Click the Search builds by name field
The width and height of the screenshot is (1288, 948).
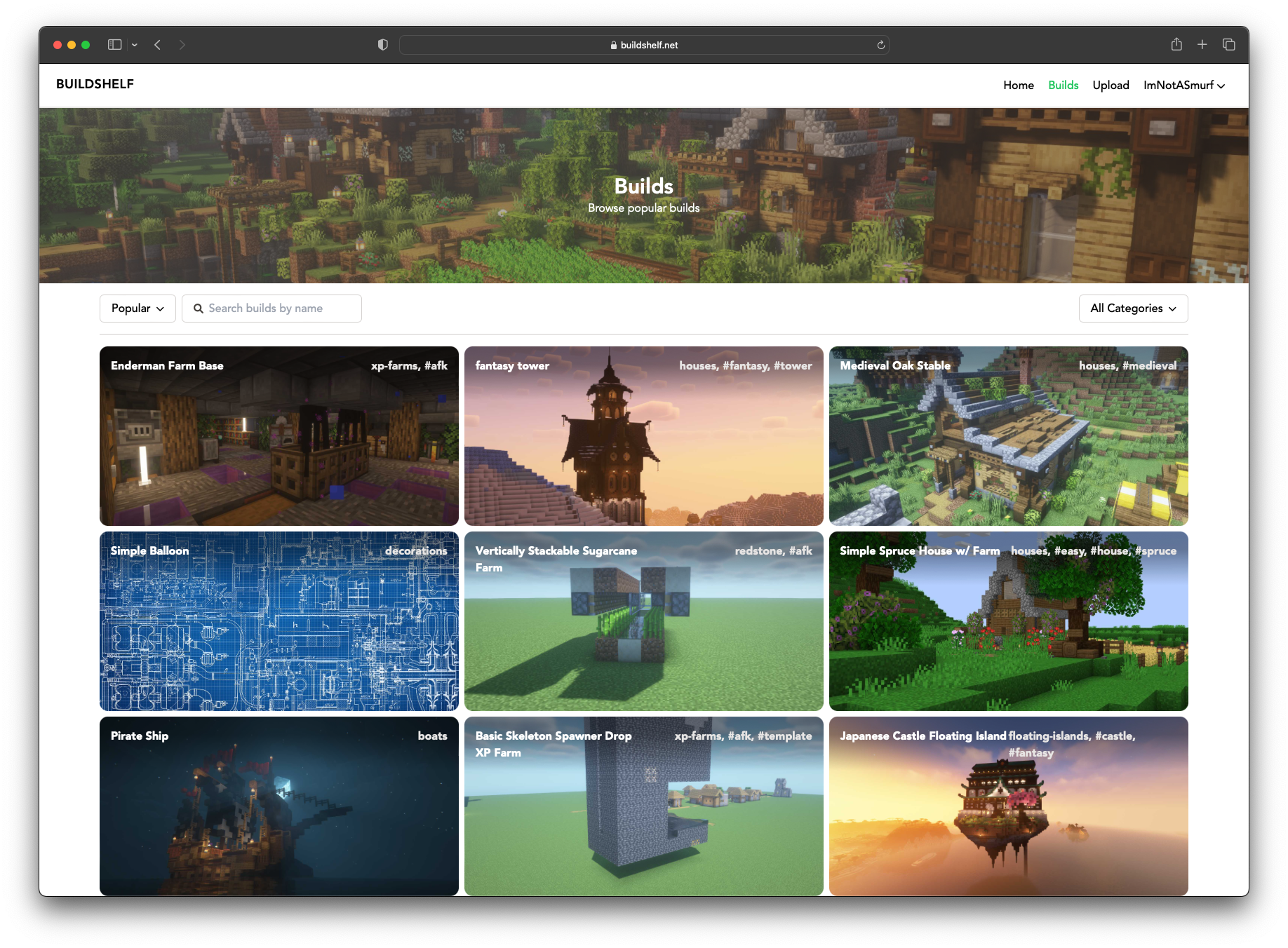271,309
